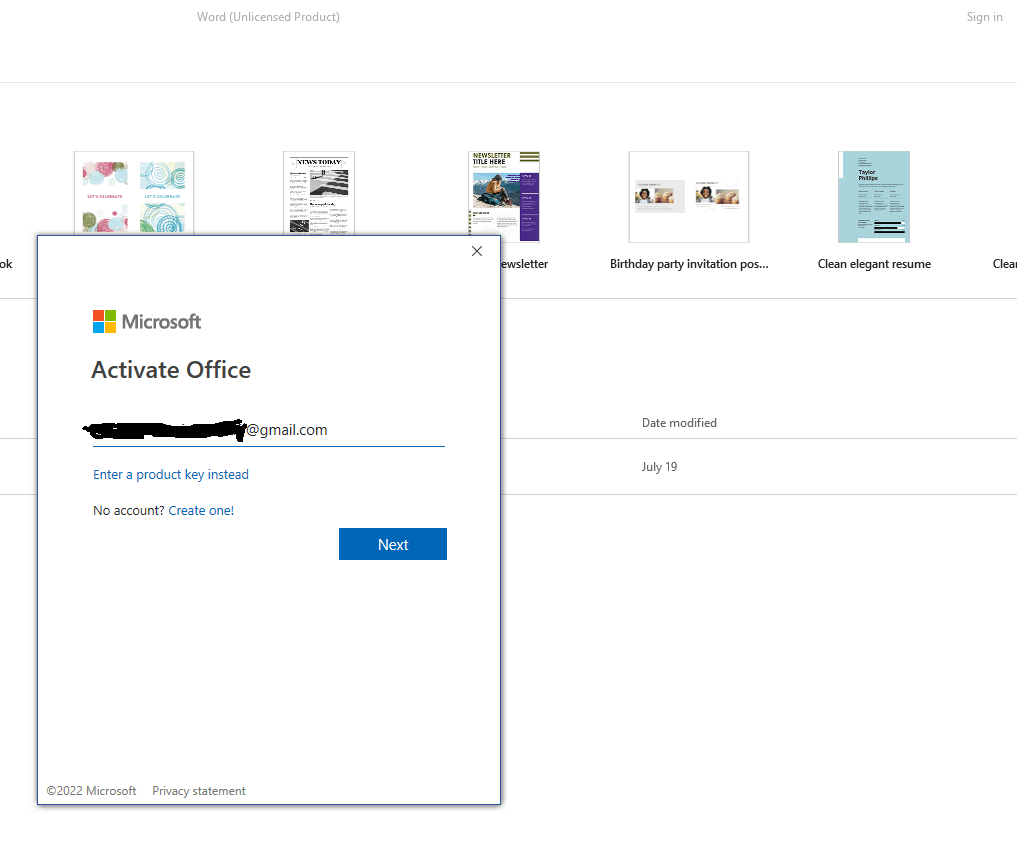
Task: Click the 'Activate Office' heading
Action: pyautogui.click(x=171, y=370)
